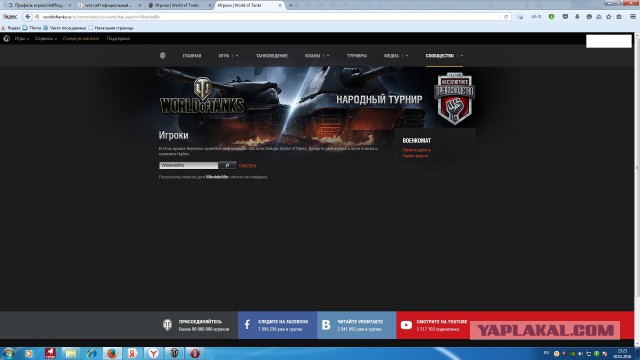Click the YouTube play icon in footer
The width and height of the screenshot is (640, 360).
pos(406,325)
